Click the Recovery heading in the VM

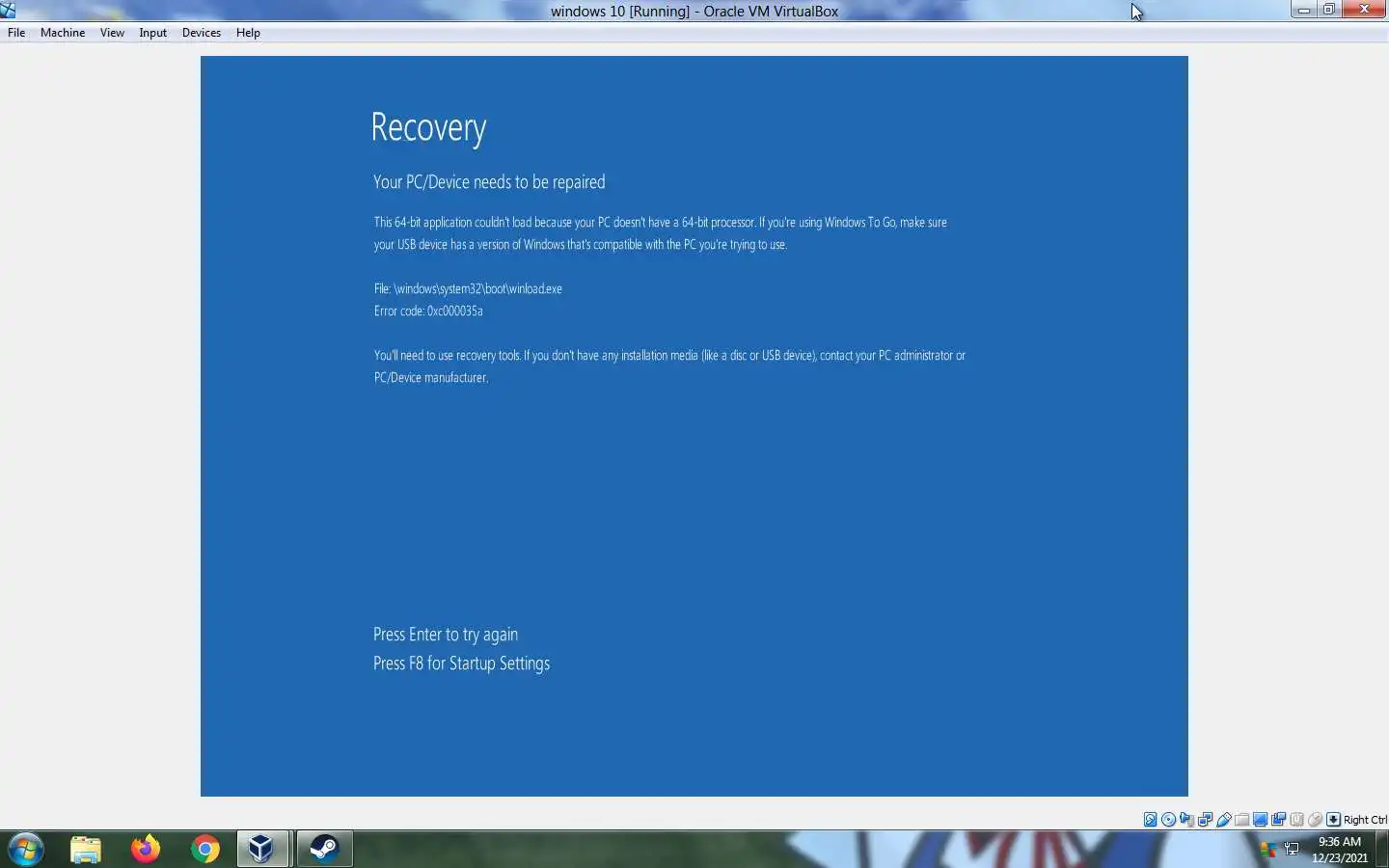pyautogui.click(x=428, y=127)
